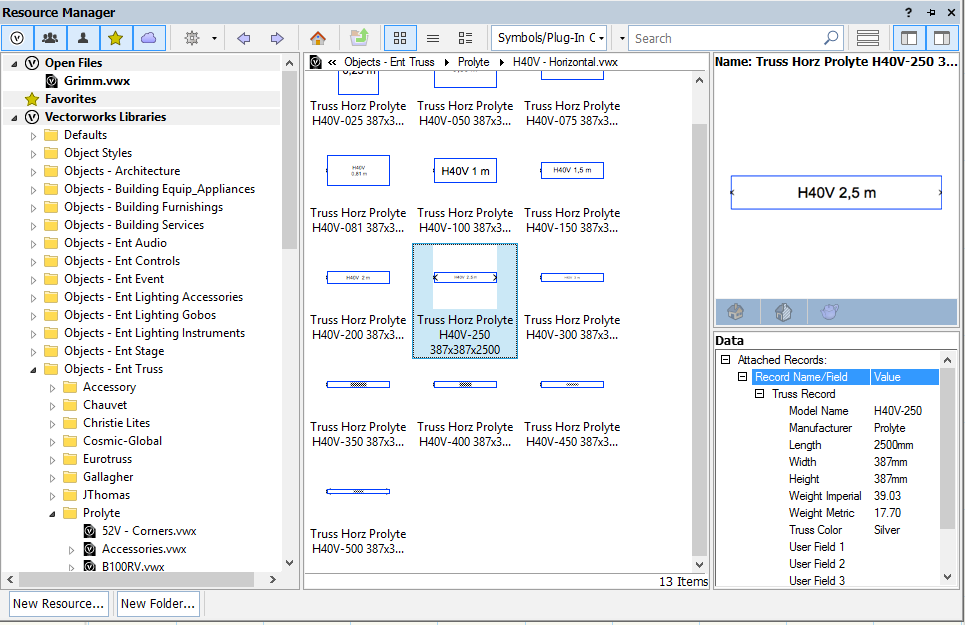Screen dimensions: 965x625
Task: Select the grid thumbnail view icon
Action: pos(399,37)
